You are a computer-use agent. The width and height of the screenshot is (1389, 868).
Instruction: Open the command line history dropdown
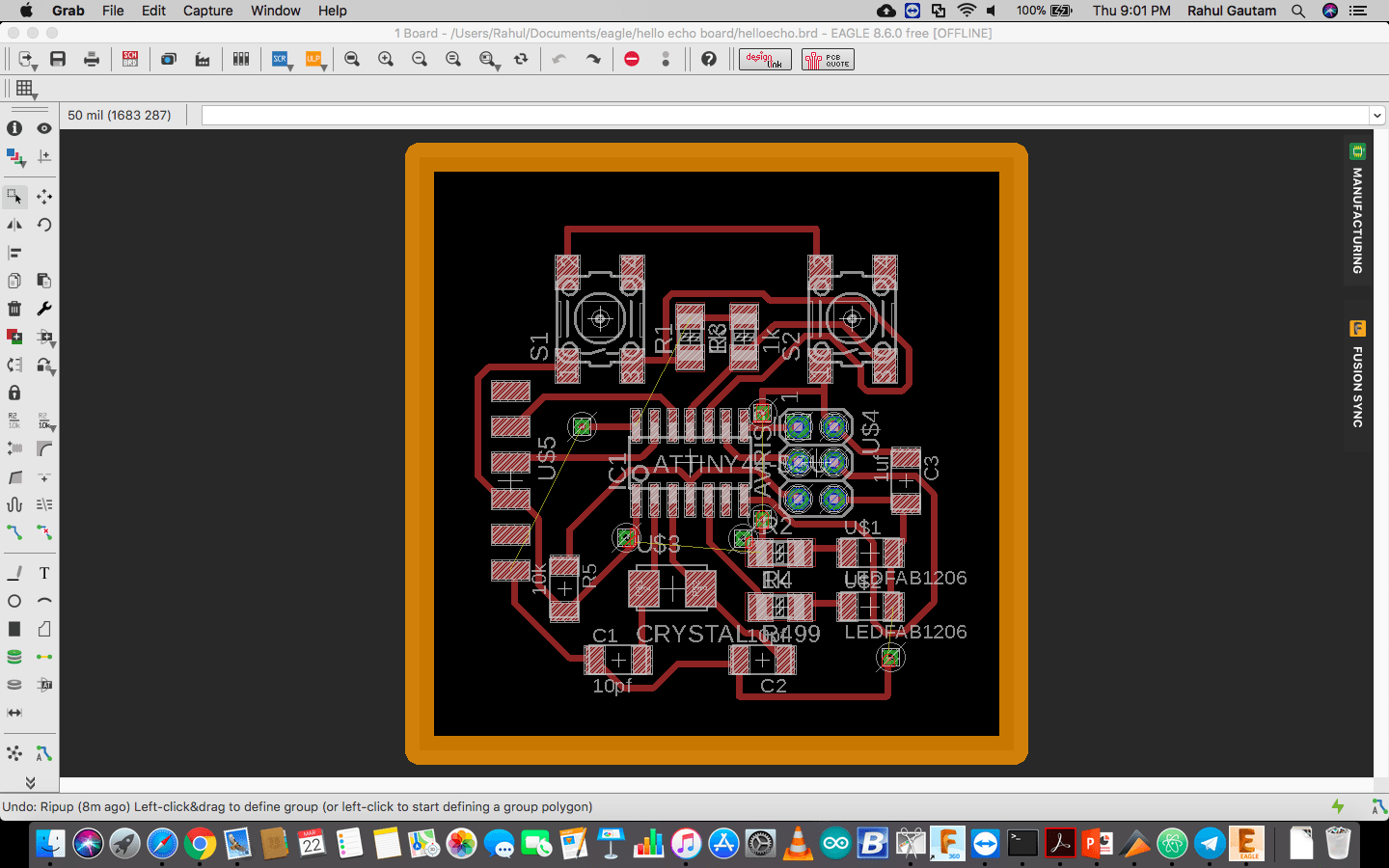tap(1377, 116)
